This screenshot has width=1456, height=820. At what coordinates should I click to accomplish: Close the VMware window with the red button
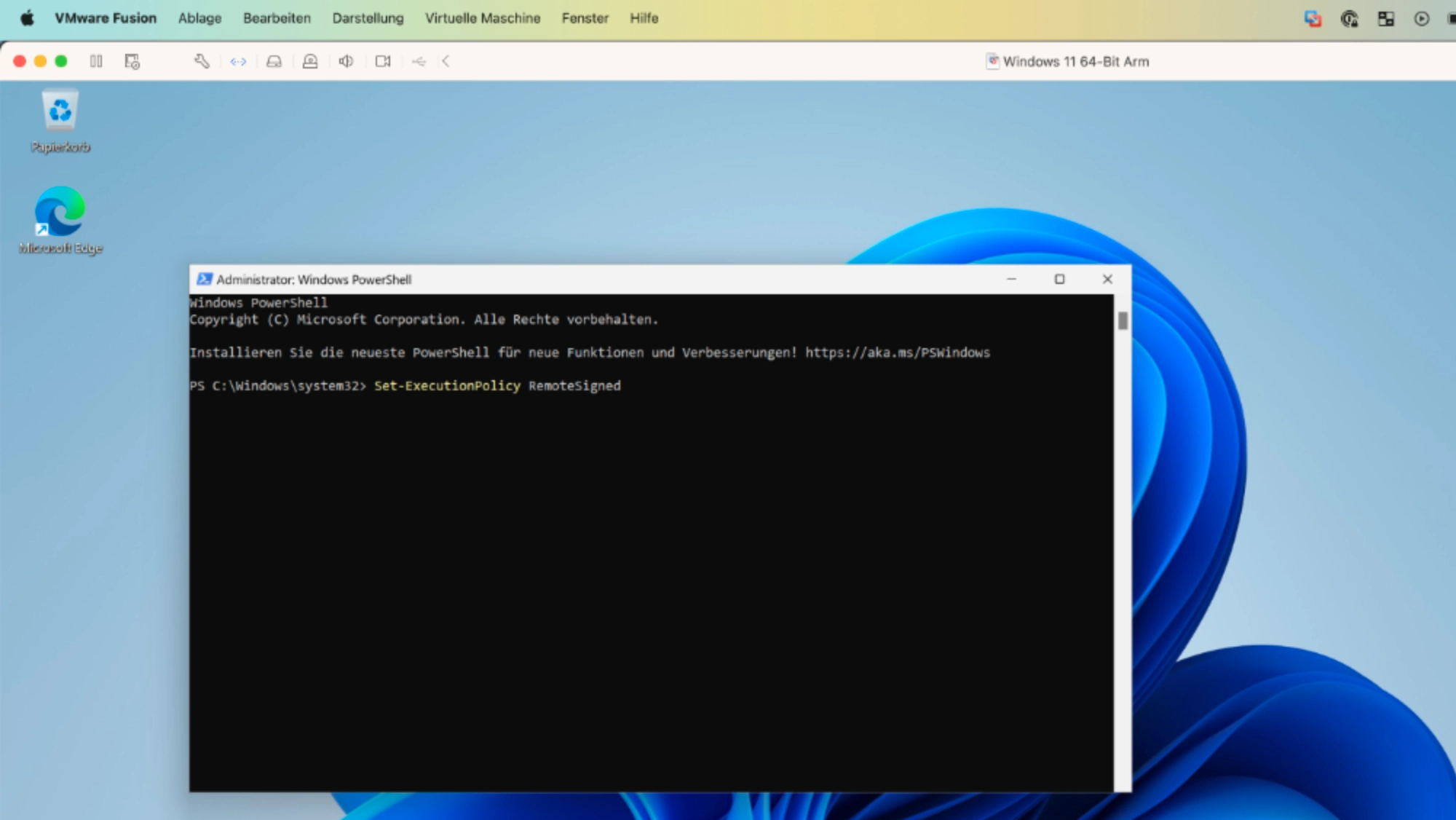pyautogui.click(x=20, y=61)
